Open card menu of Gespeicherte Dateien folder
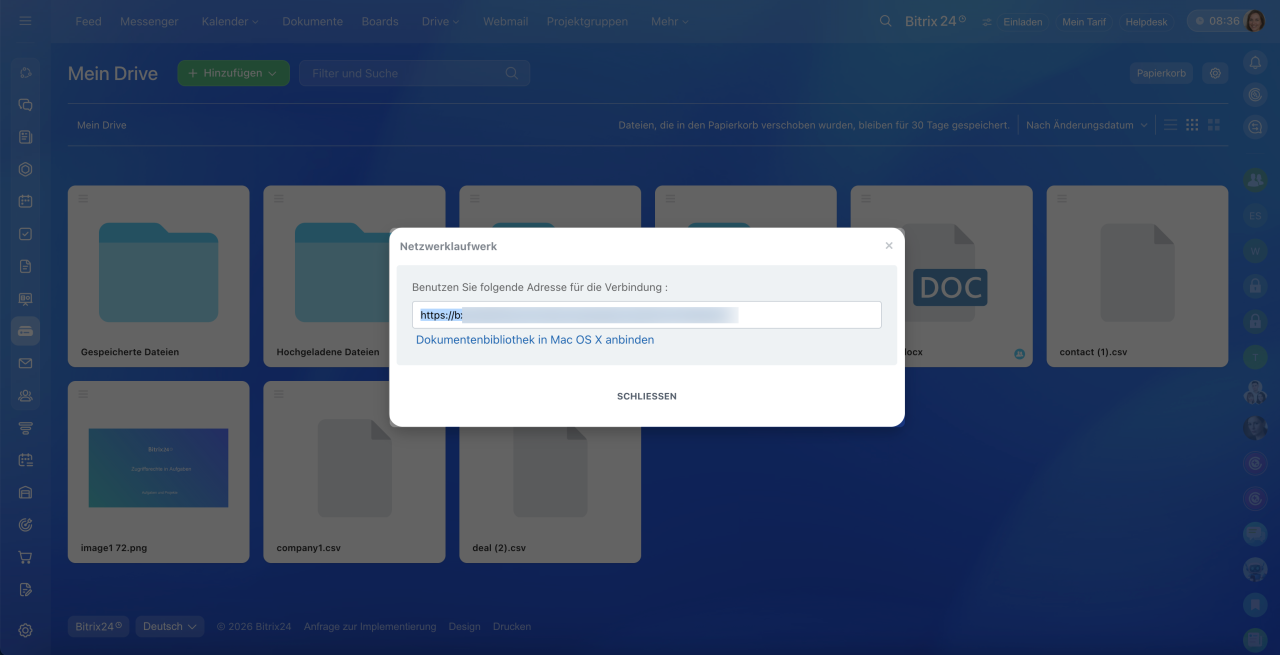 click(83, 199)
